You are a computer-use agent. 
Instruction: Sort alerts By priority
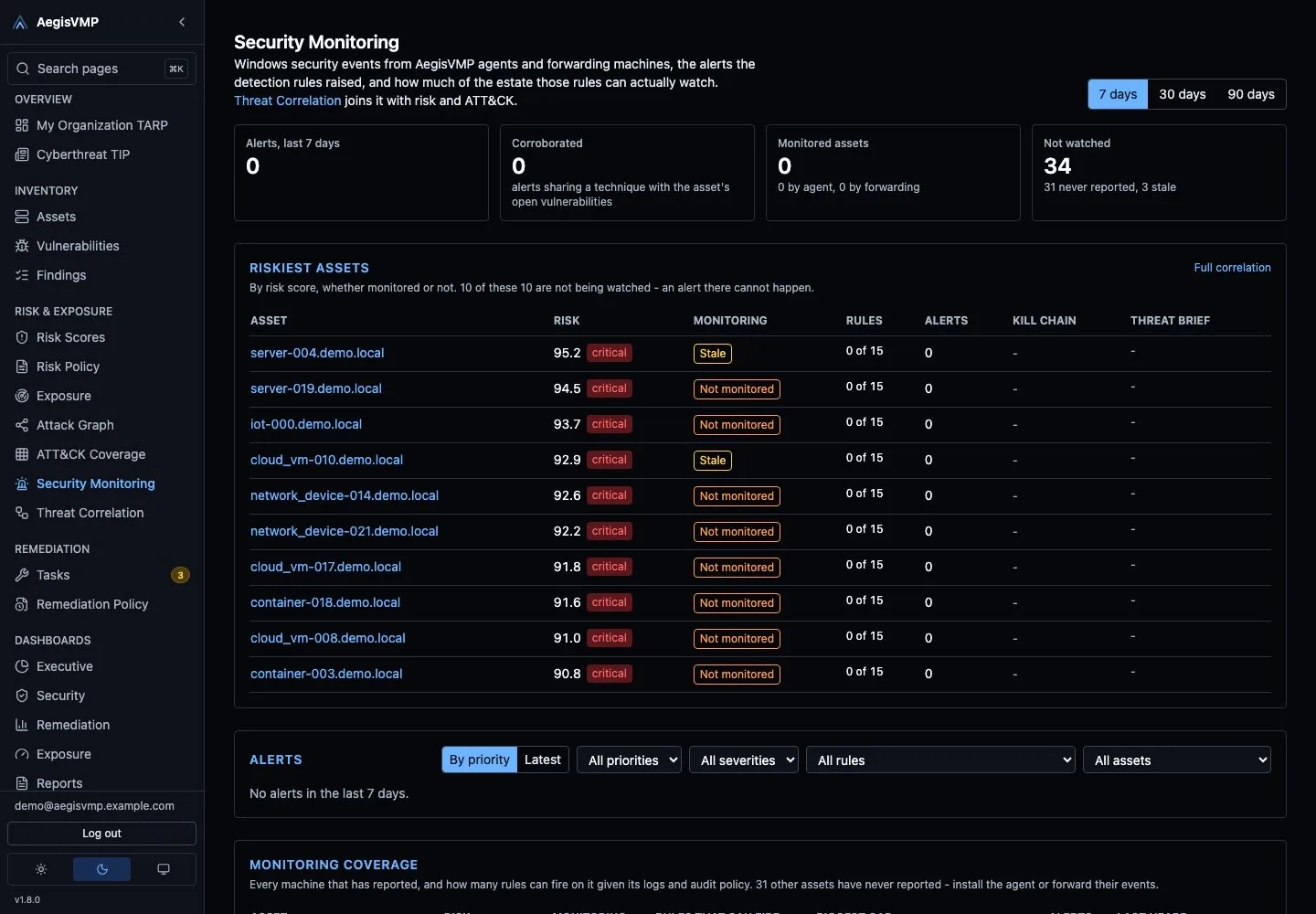coord(480,760)
